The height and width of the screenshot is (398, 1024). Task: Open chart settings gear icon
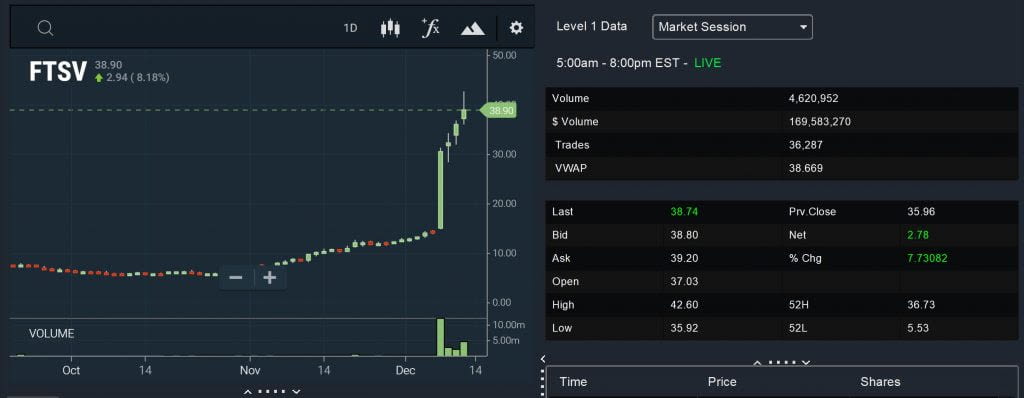pyautogui.click(x=517, y=27)
